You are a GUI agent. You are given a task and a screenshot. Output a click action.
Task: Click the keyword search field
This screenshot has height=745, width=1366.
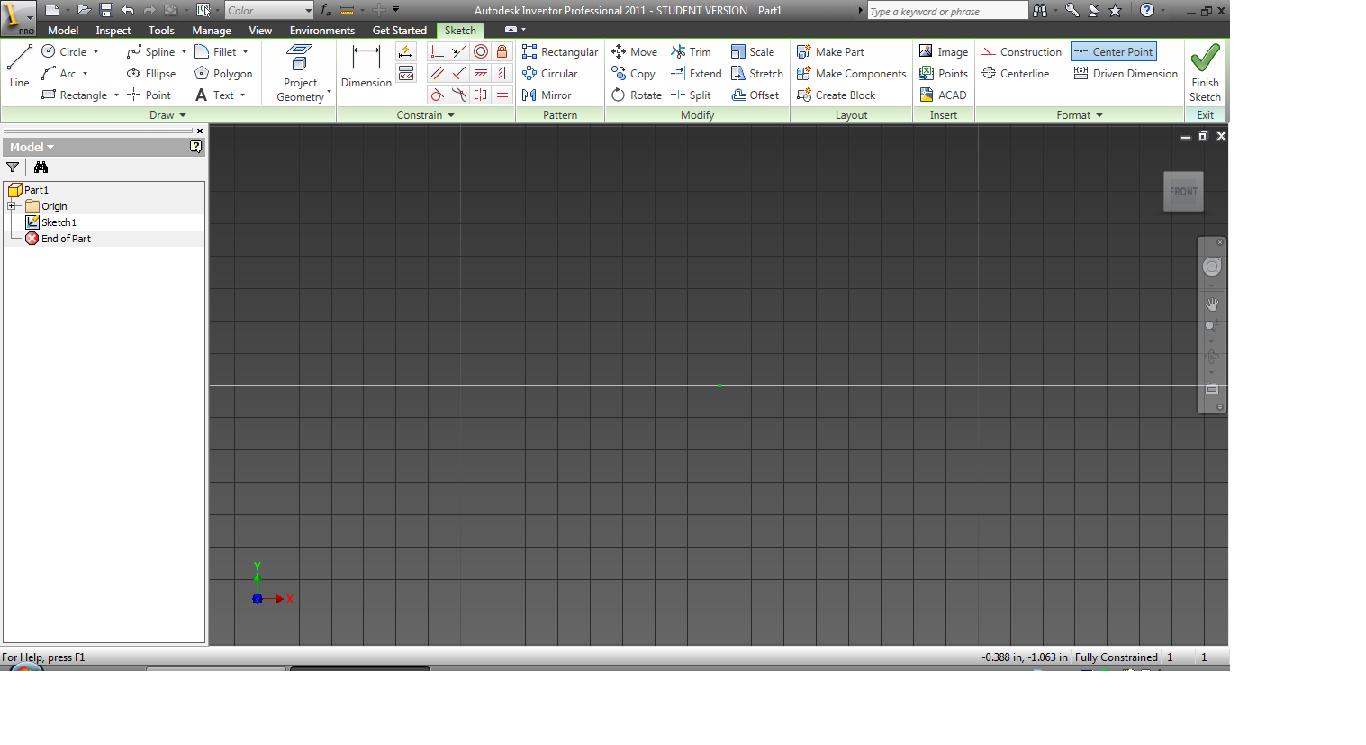[x=946, y=11]
